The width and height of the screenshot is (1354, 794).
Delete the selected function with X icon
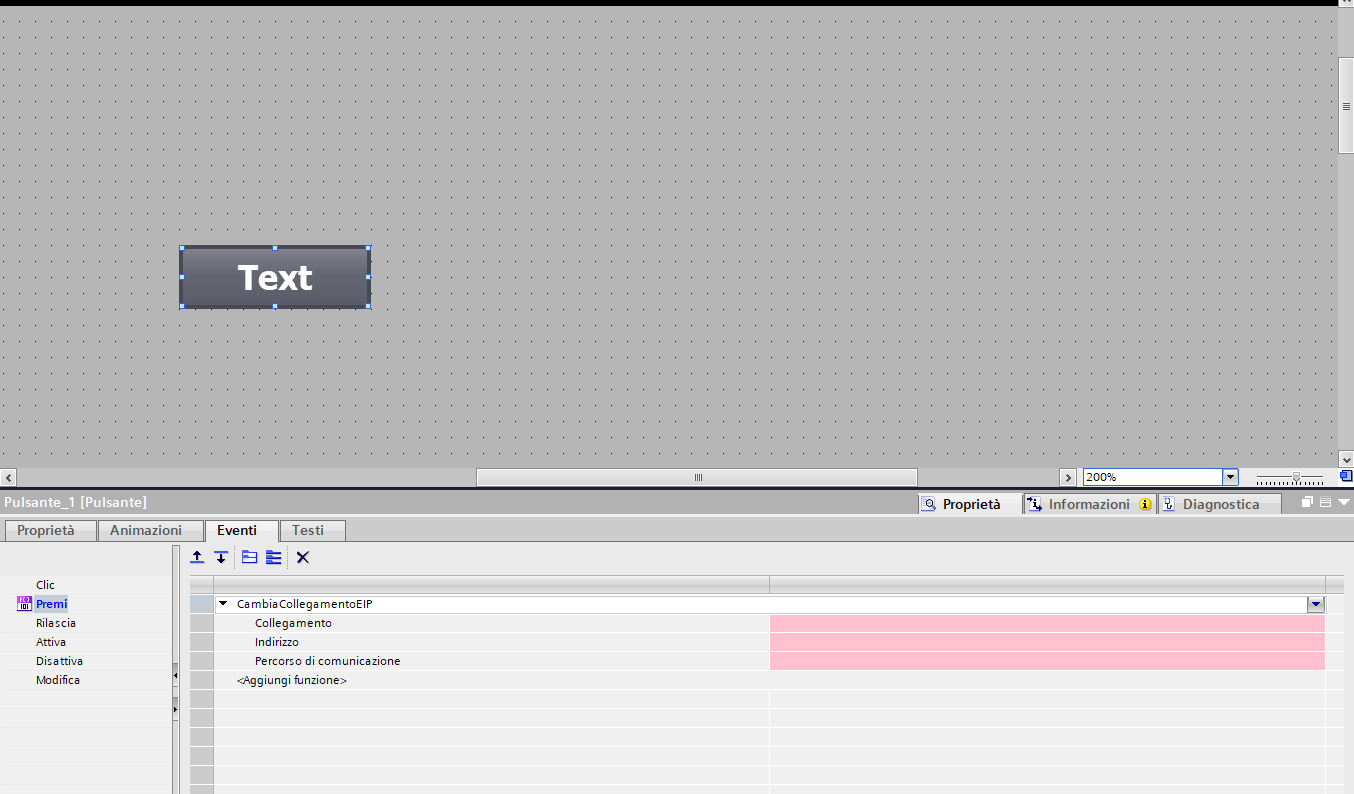pyautogui.click(x=303, y=557)
